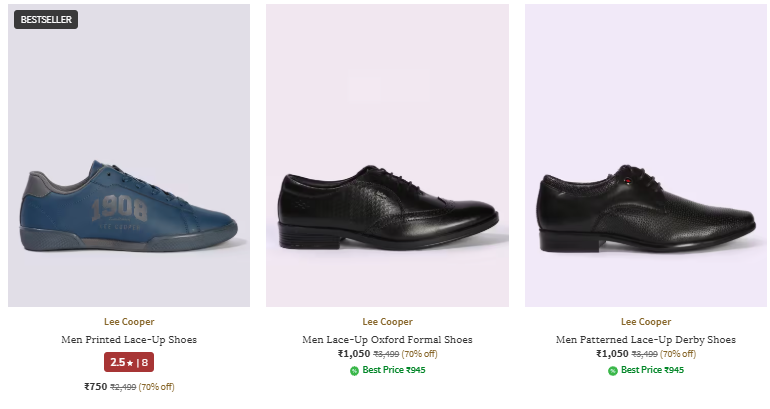The height and width of the screenshot is (409, 770).
Task: Click Best Price ₹945 text under Oxford shoes
Action: pos(394,370)
